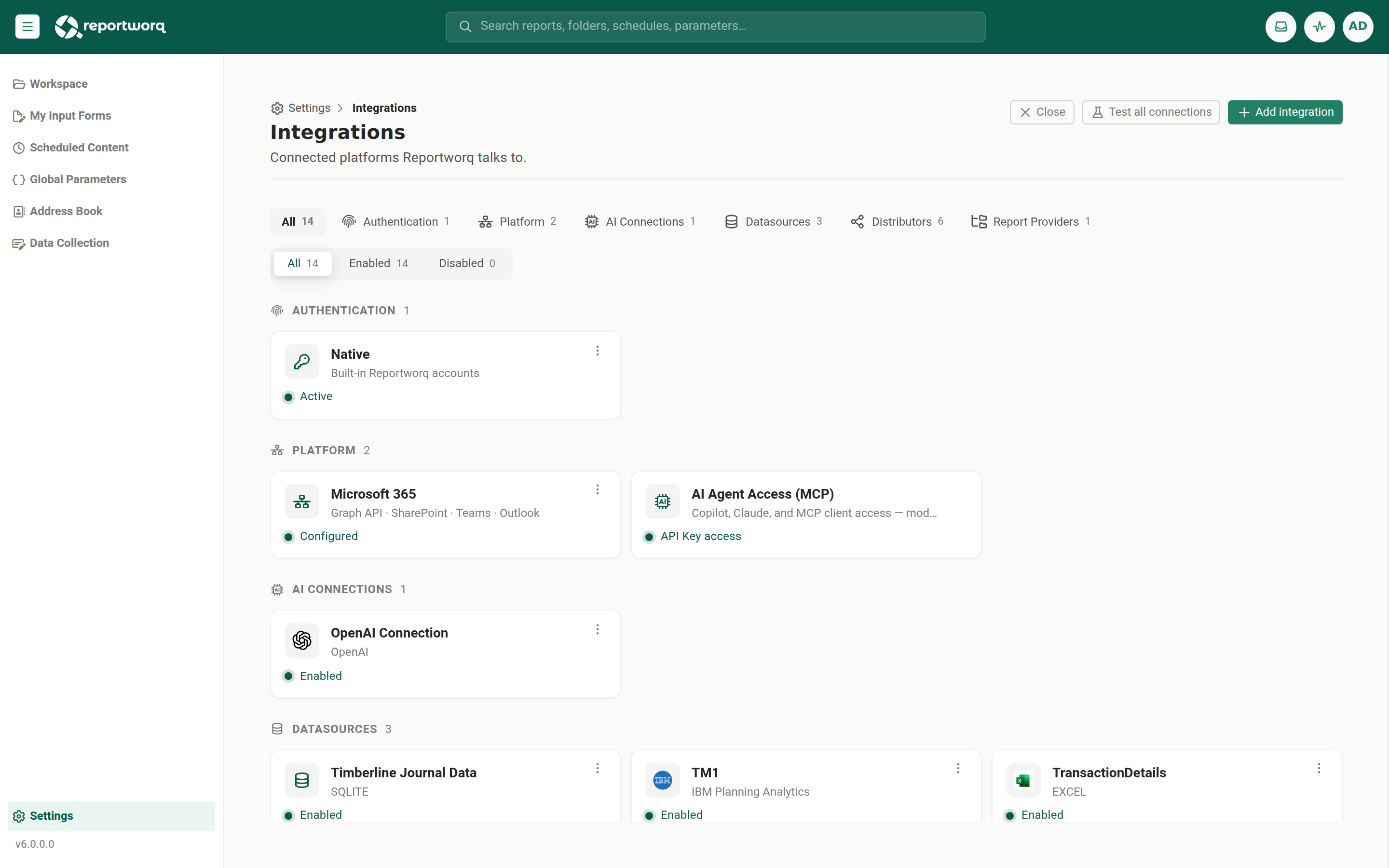1389x868 pixels.
Task: Close the Integrations page
Action: point(1042,112)
